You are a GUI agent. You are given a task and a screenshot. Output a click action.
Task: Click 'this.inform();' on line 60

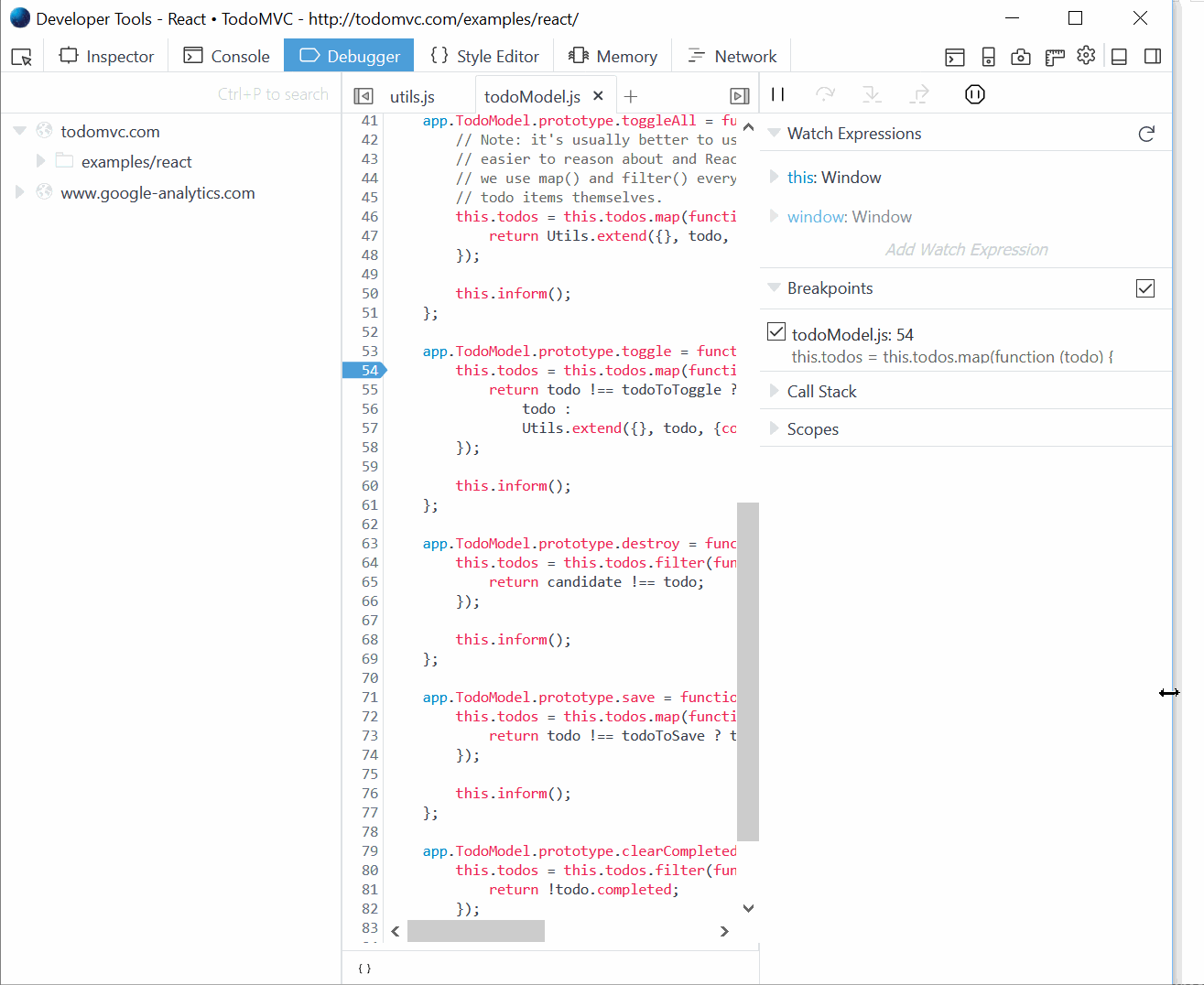pos(514,485)
